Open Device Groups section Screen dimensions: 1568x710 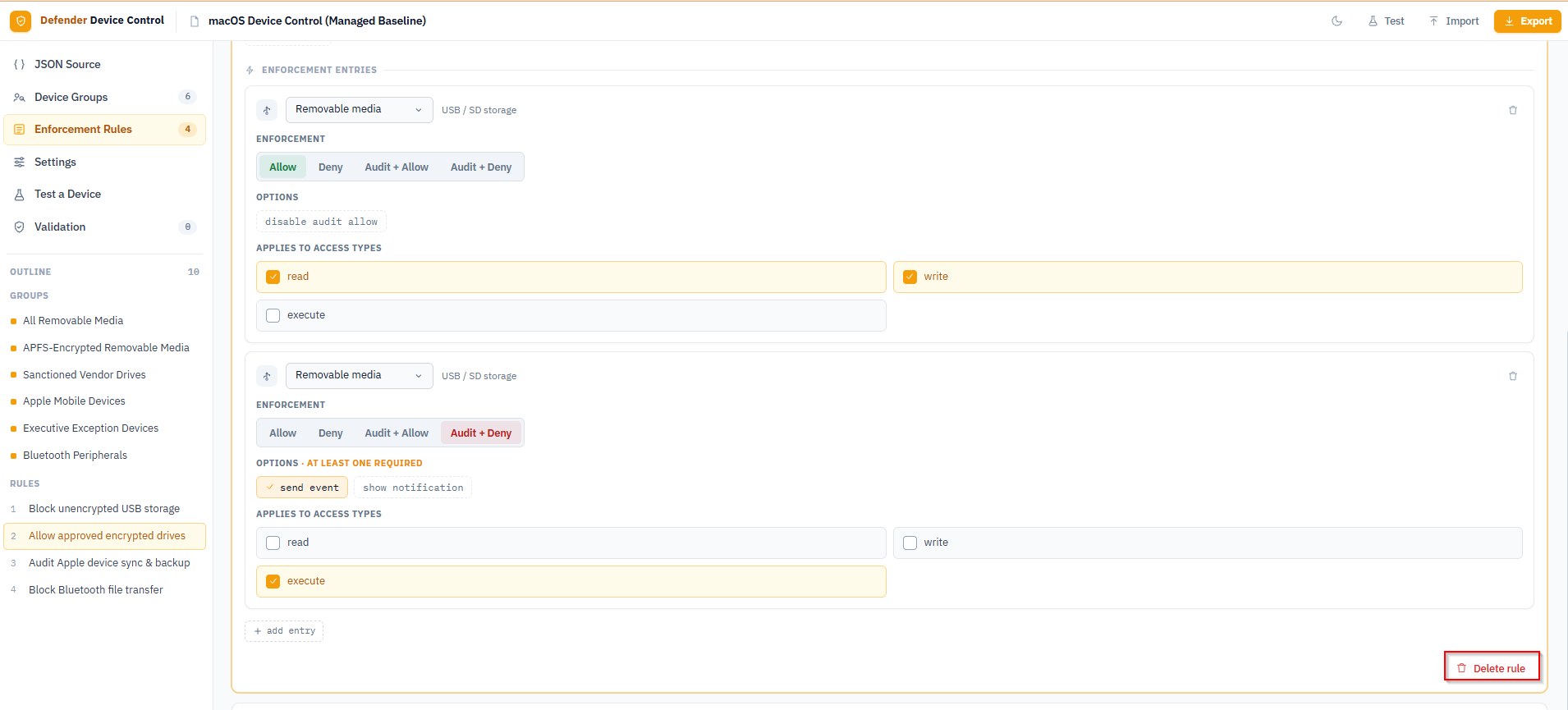105,97
